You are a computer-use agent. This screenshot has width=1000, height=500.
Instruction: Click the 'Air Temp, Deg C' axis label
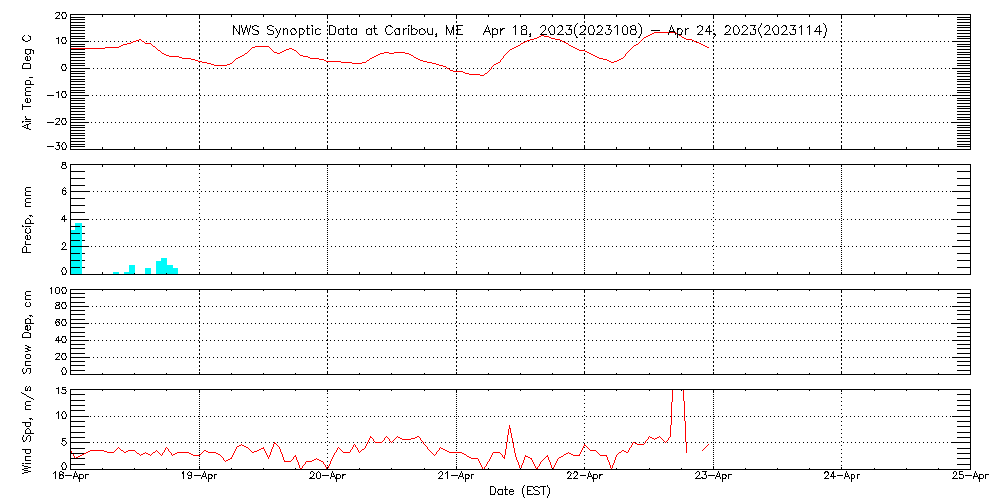(x=27, y=80)
